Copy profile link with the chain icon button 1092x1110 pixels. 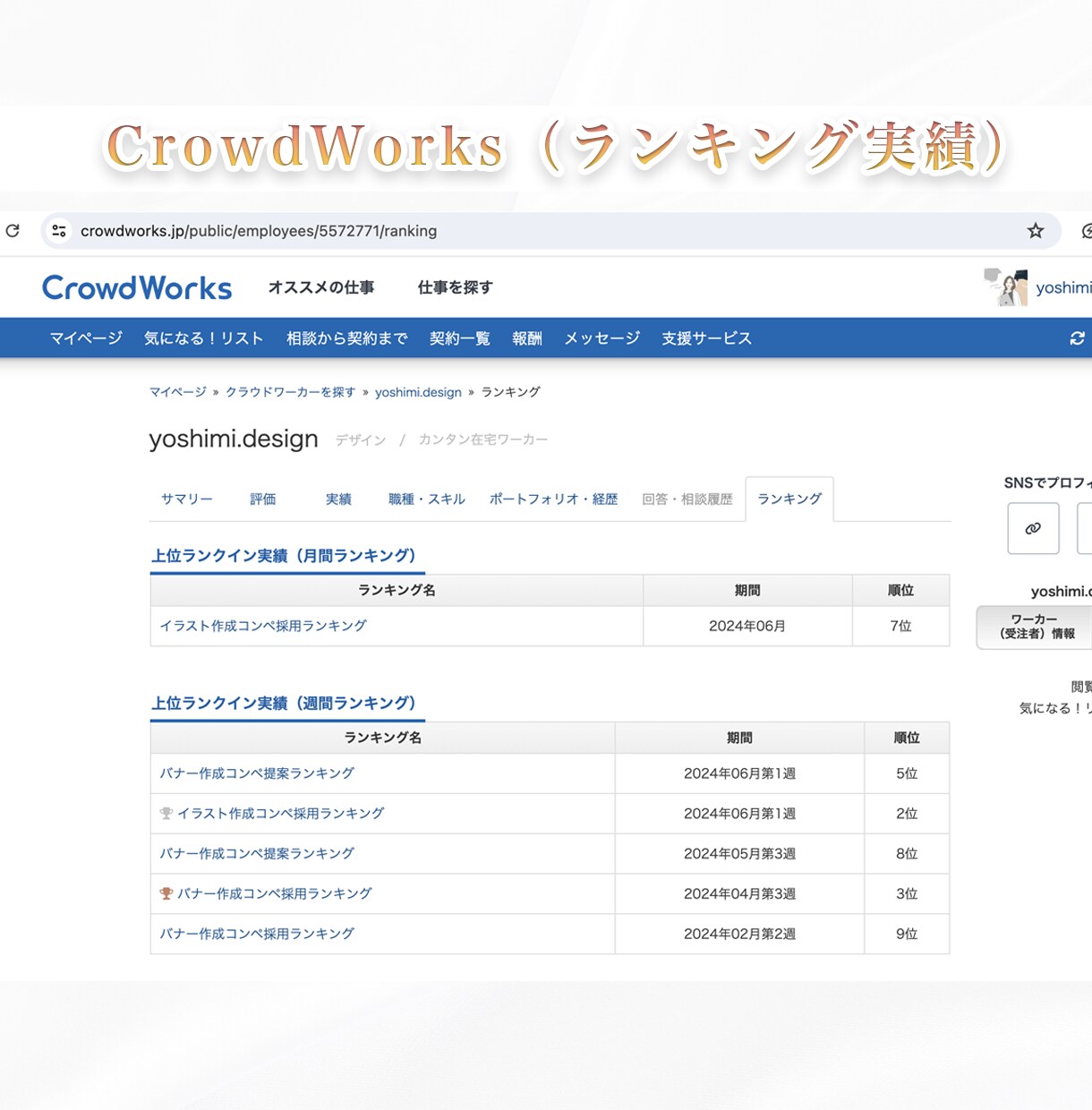[x=1033, y=528]
